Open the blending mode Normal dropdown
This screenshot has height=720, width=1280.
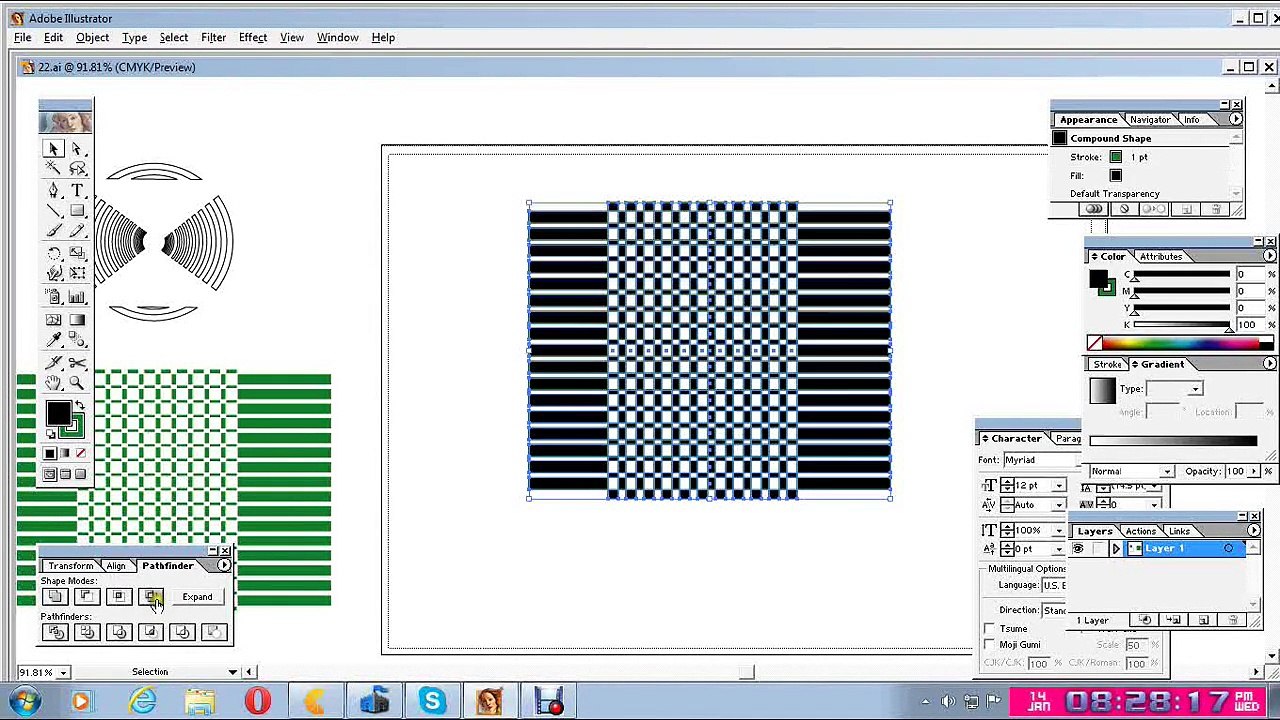tap(1166, 472)
